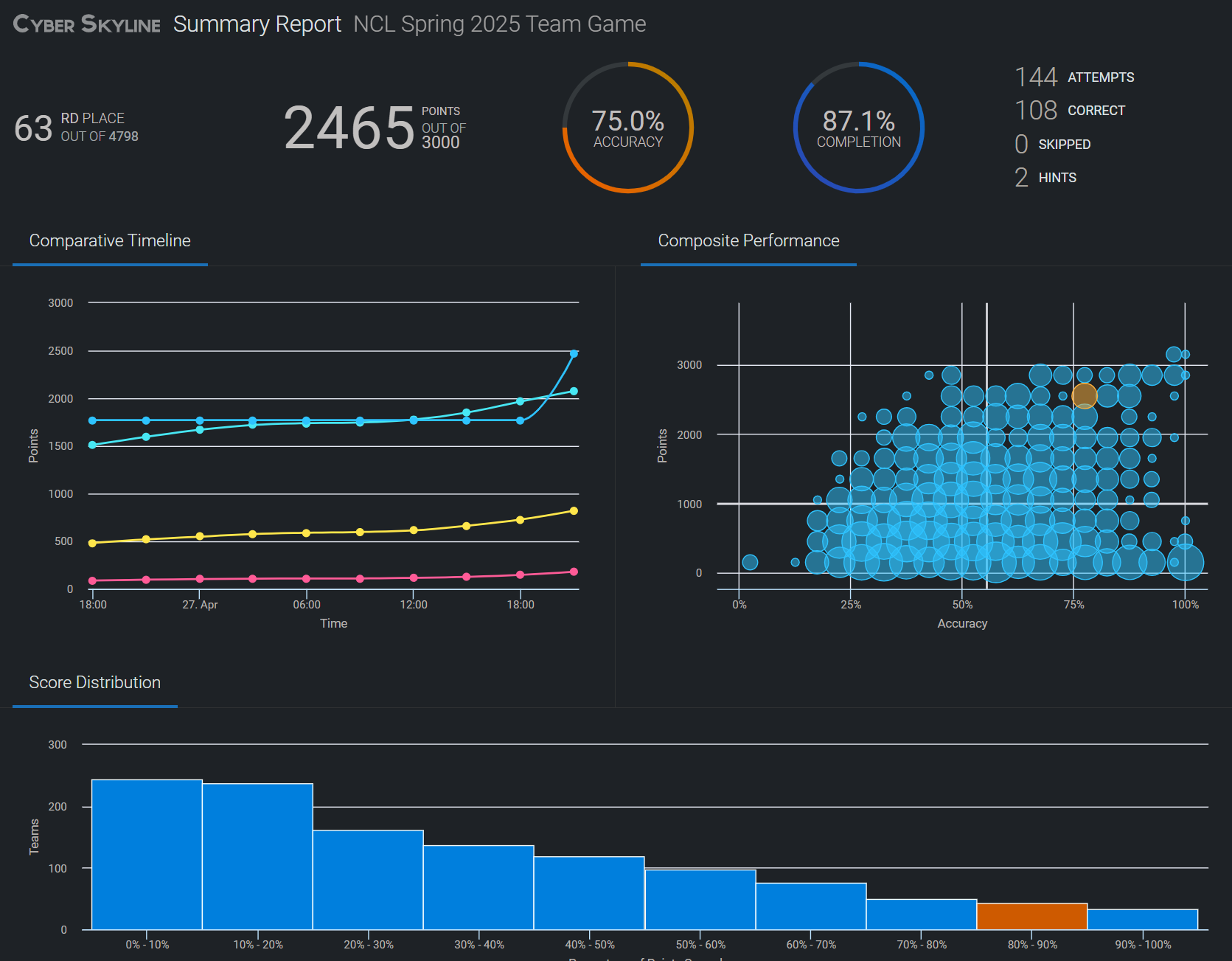Click the 90% - 100% histogram bar
1232x961 pixels.
click(1143, 919)
